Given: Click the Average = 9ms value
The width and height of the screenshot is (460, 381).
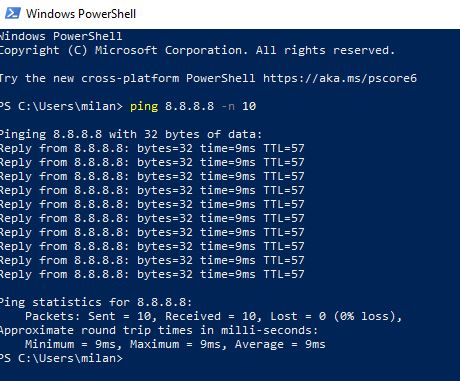Looking at the screenshot, I should click(280, 344).
